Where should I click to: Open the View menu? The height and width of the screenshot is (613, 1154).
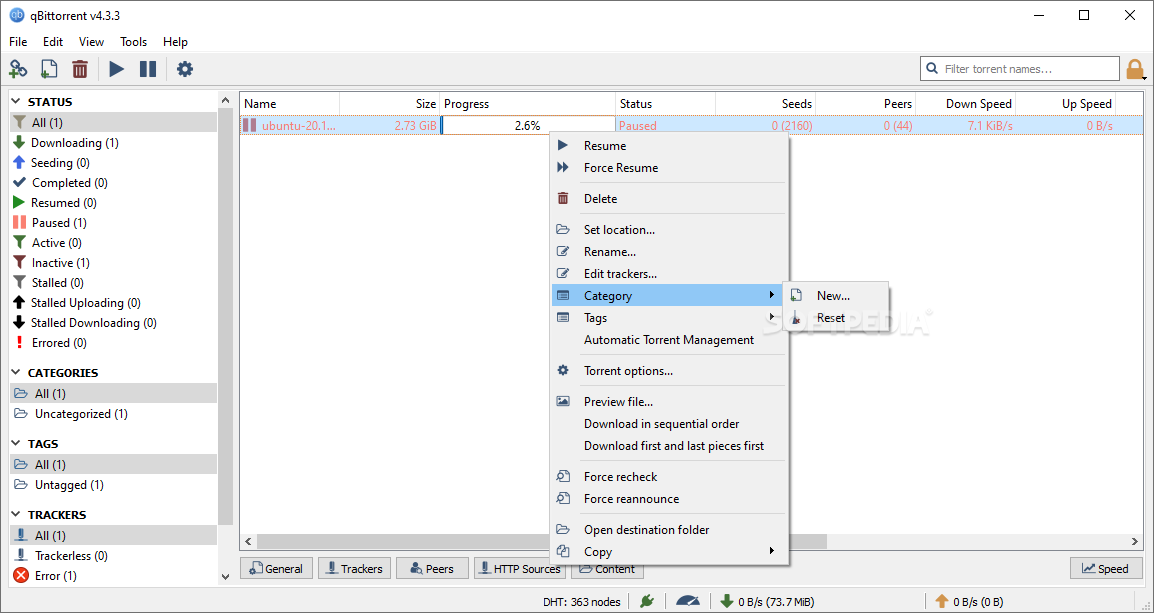click(91, 42)
